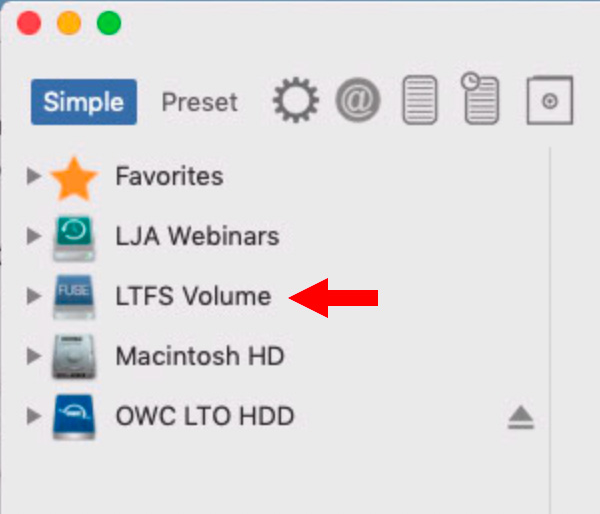Open the scheduled log icon with clock

pos(481,98)
